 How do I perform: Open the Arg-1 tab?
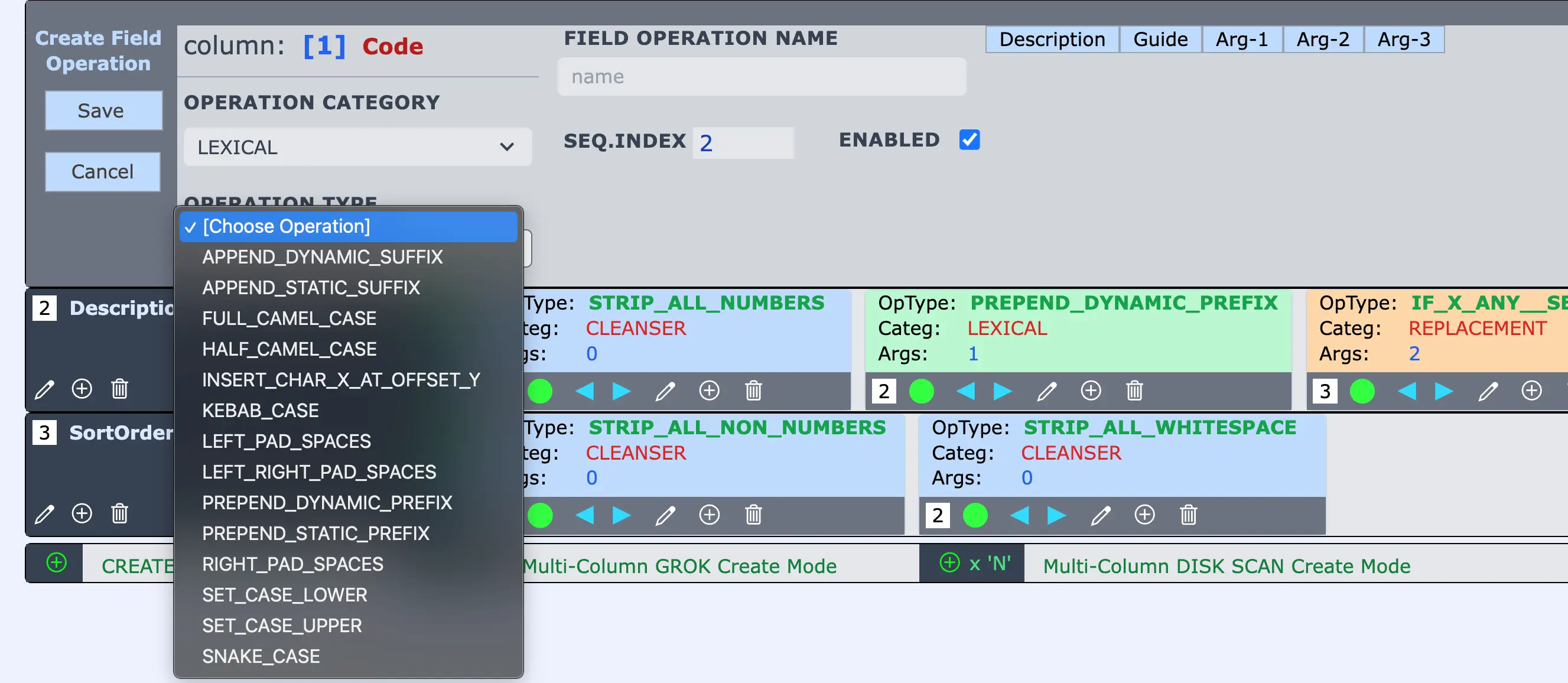[x=1242, y=39]
